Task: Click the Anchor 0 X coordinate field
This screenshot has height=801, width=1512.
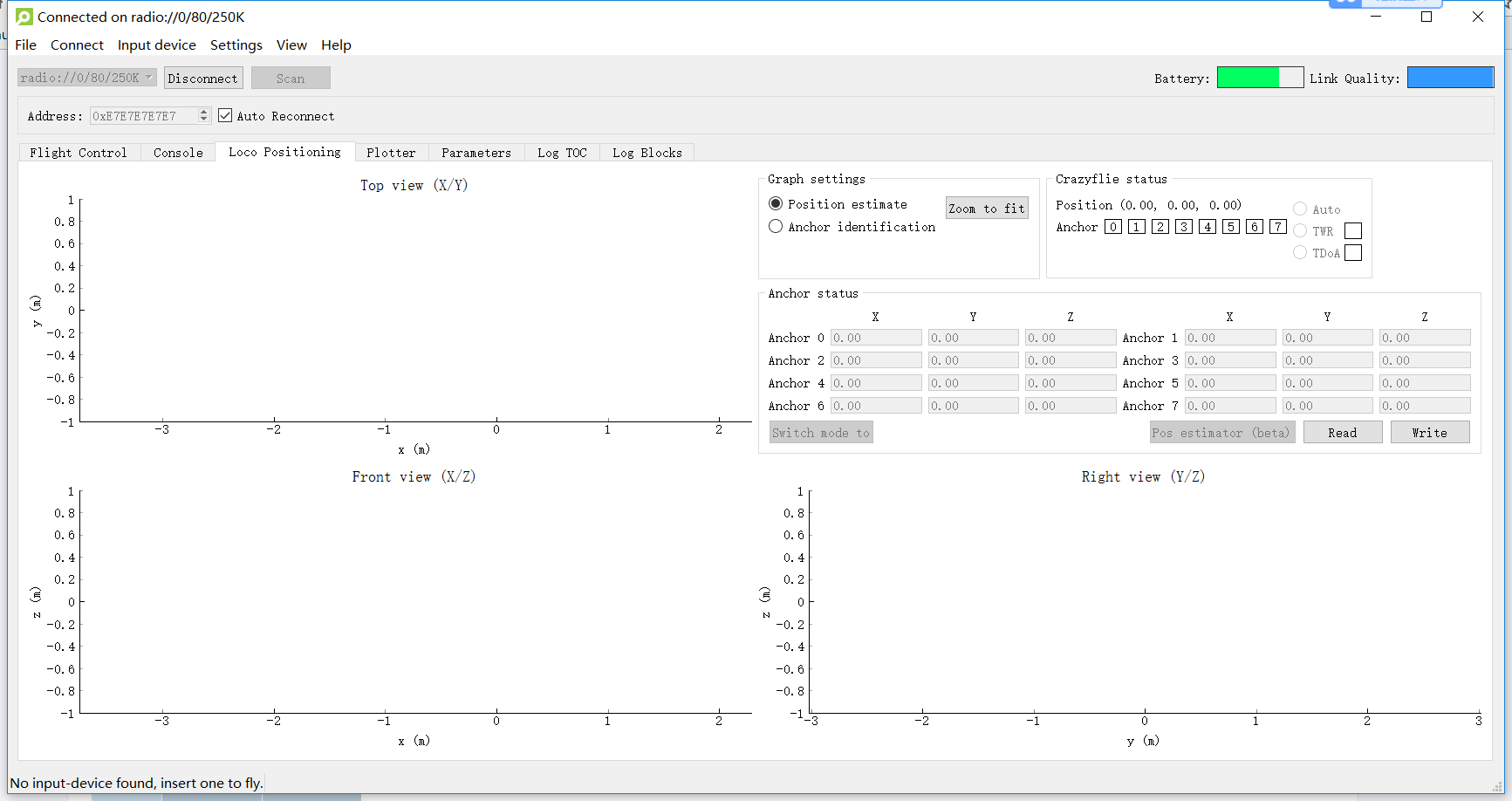Action: tap(875, 338)
